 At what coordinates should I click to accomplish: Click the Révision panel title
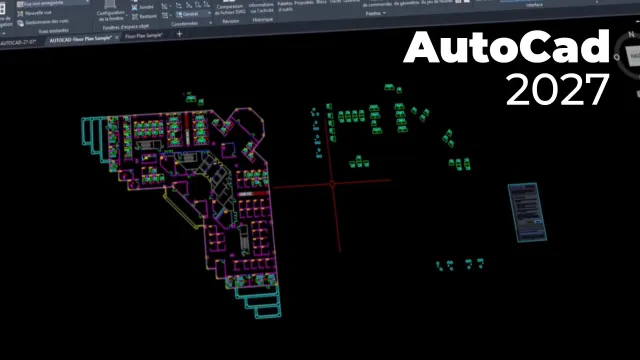click(231, 21)
